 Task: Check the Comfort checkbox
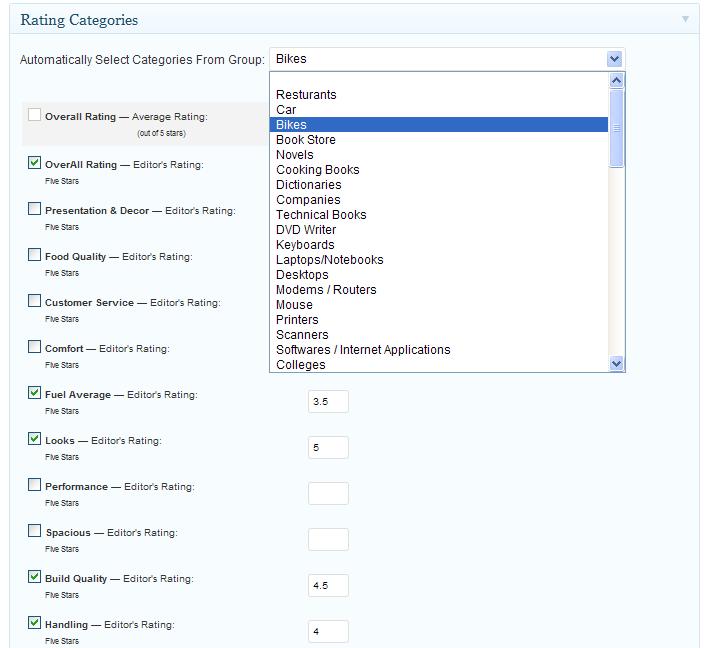tap(34, 347)
